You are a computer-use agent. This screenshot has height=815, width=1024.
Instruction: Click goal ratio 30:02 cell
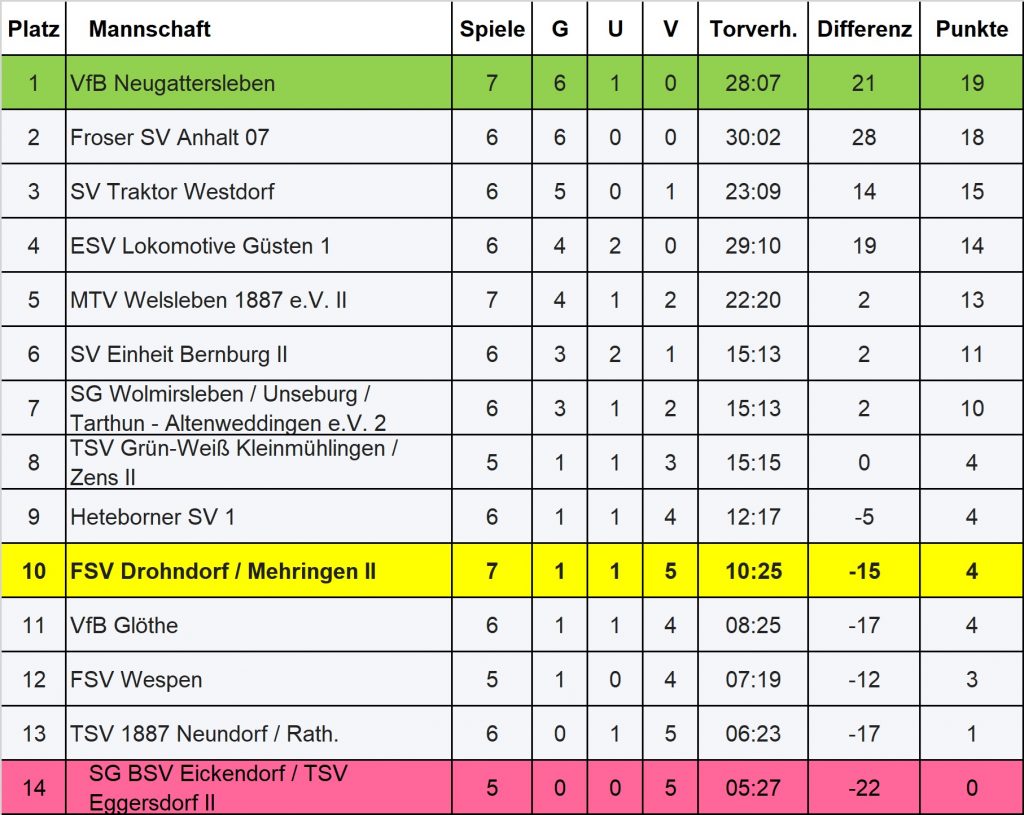pos(753,137)
